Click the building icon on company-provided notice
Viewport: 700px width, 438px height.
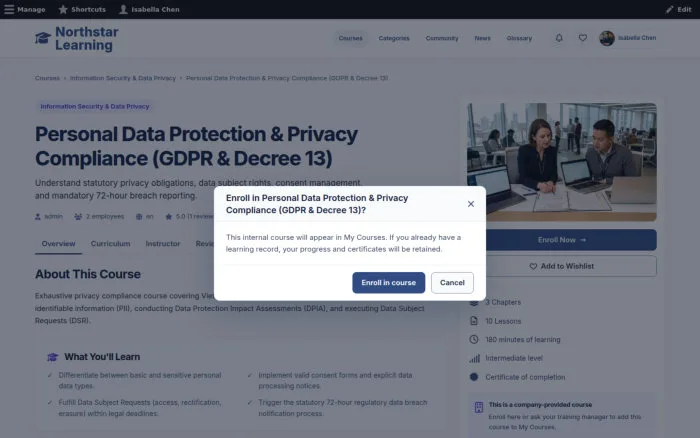tap(479, 407)
